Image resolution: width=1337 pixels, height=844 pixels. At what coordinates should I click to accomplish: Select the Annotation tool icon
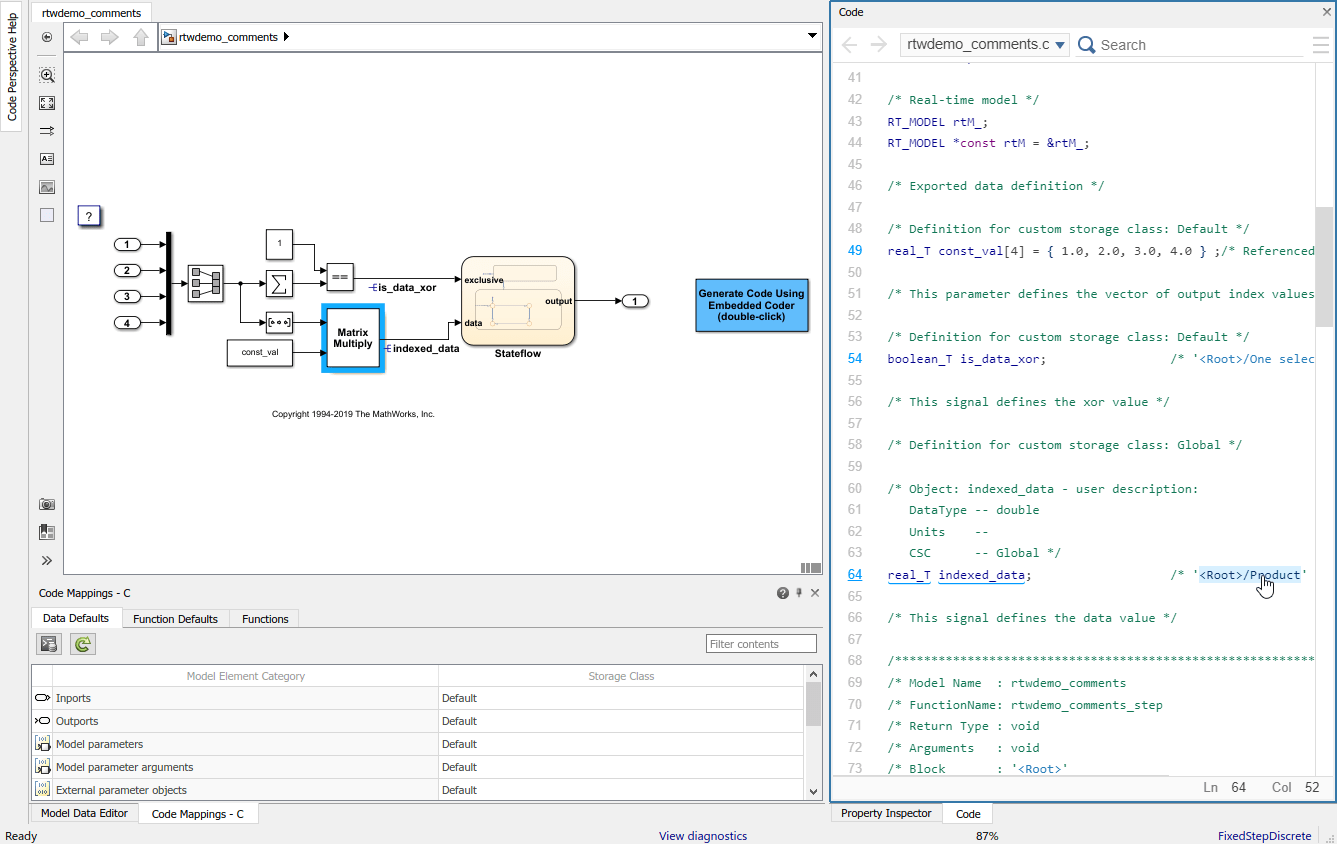tap(46, 158)
